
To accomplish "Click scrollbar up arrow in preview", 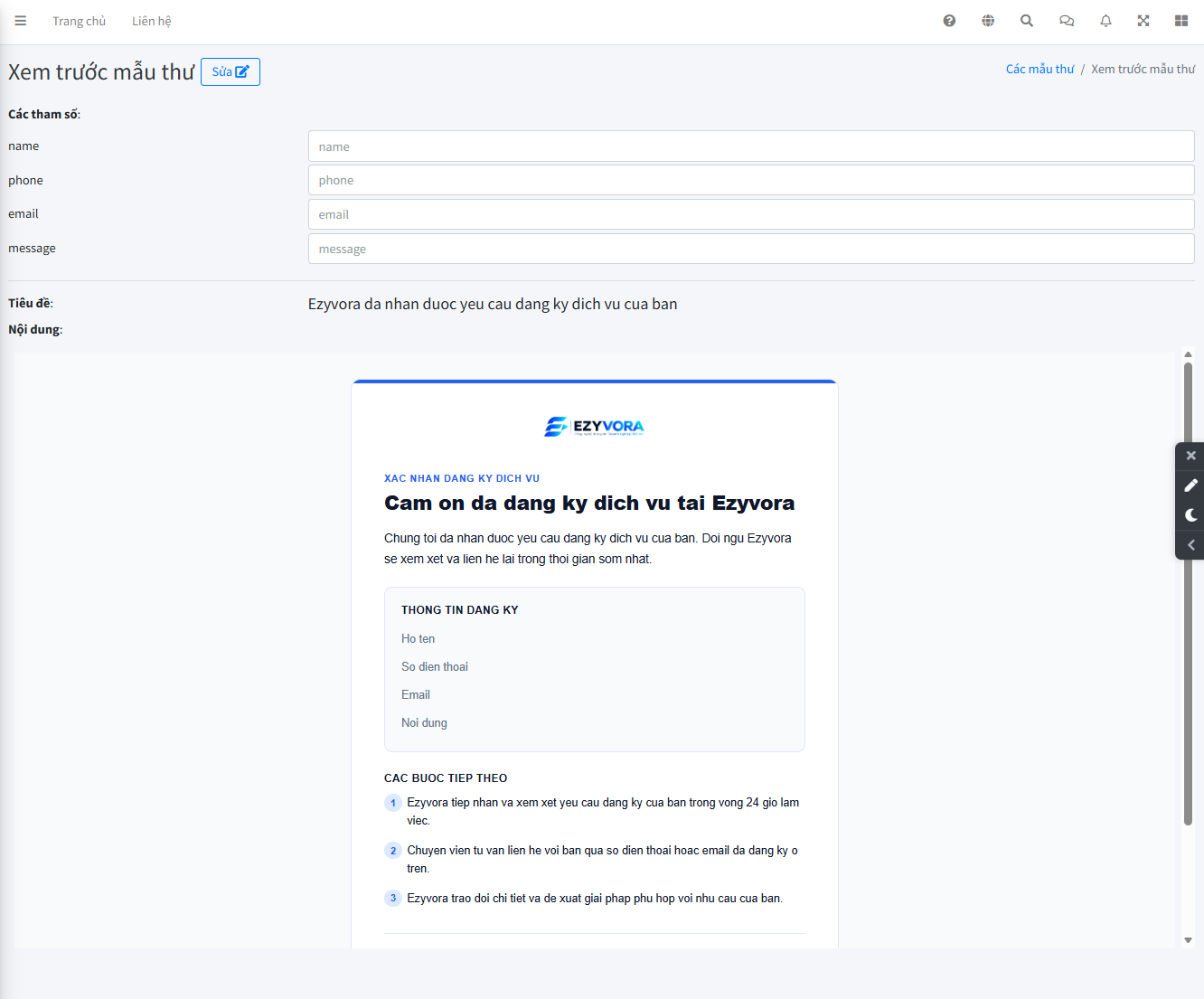I will click(1188, 354).
